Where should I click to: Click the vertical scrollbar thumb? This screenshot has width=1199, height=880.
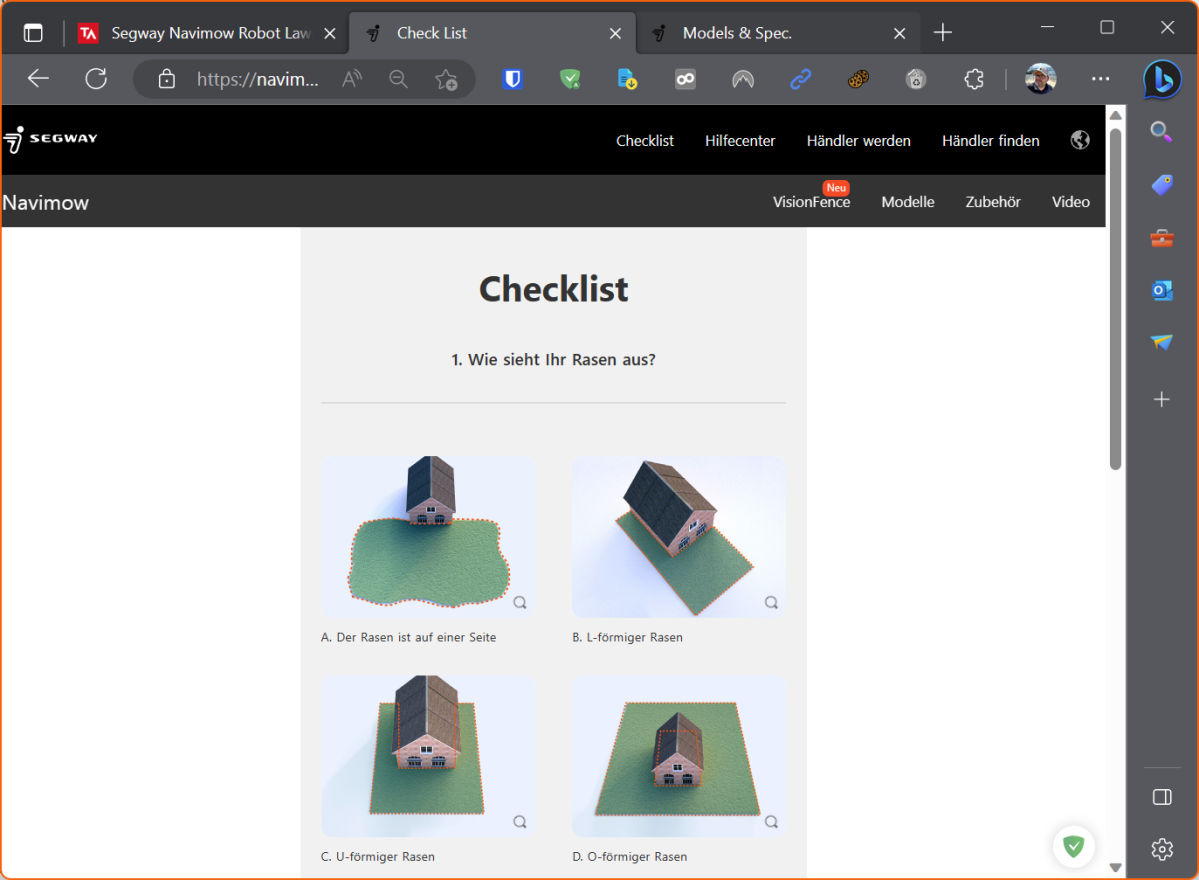point(1116,298)
